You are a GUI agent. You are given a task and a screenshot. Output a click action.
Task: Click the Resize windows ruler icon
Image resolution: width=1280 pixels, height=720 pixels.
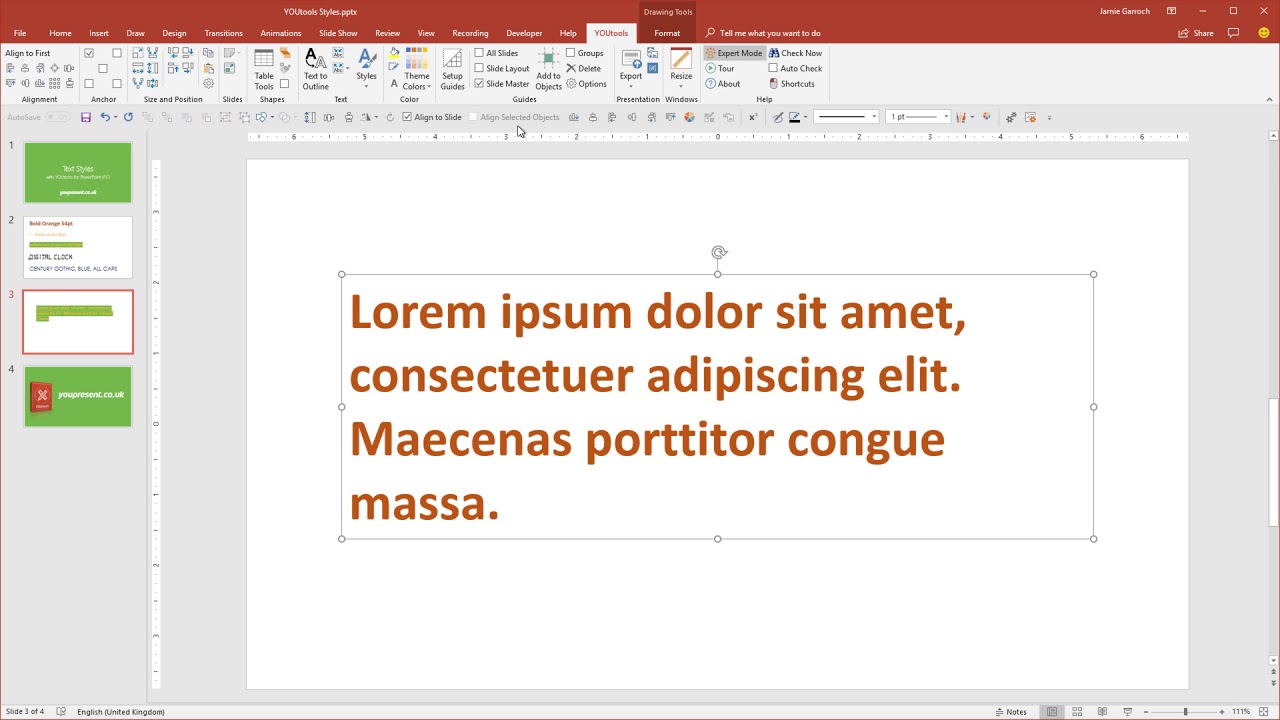pyautogui.click(x=681, y=58)
